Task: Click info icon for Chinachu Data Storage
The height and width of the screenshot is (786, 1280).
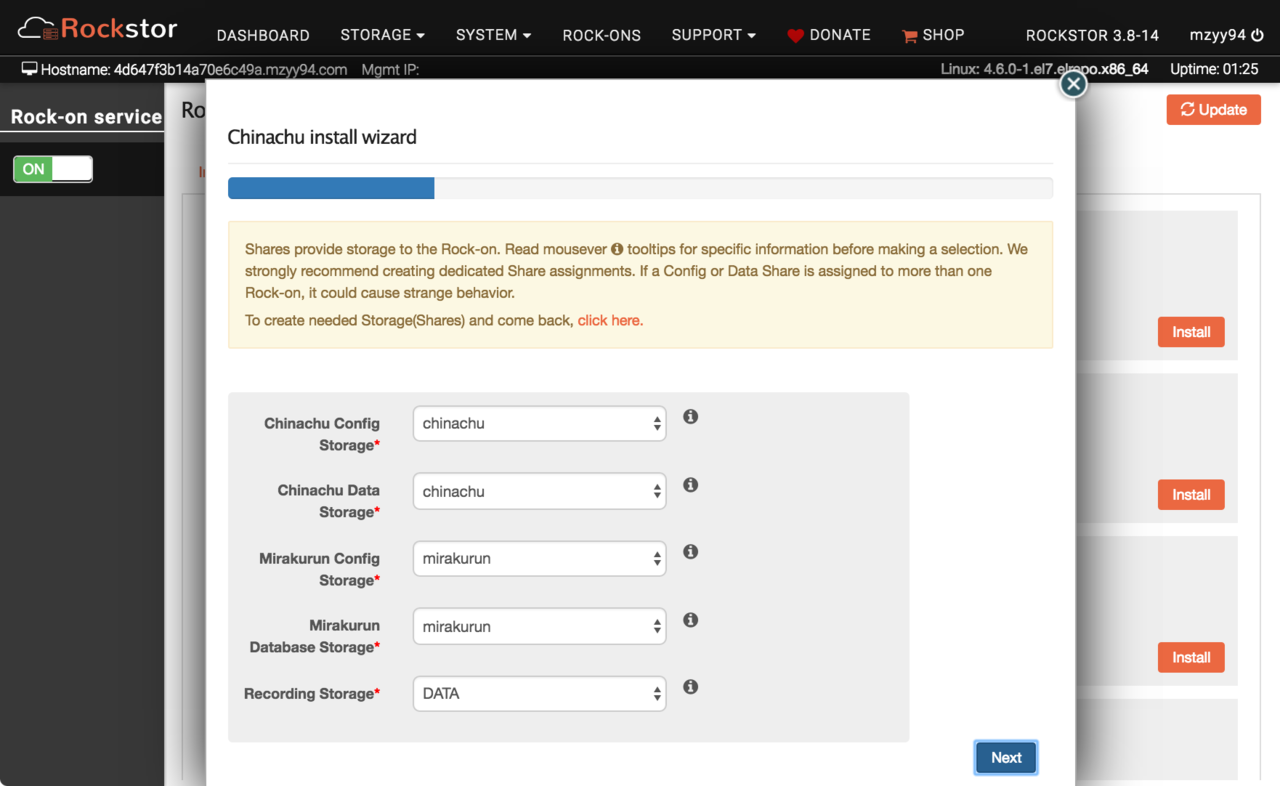Action: (x=690, y=485)
